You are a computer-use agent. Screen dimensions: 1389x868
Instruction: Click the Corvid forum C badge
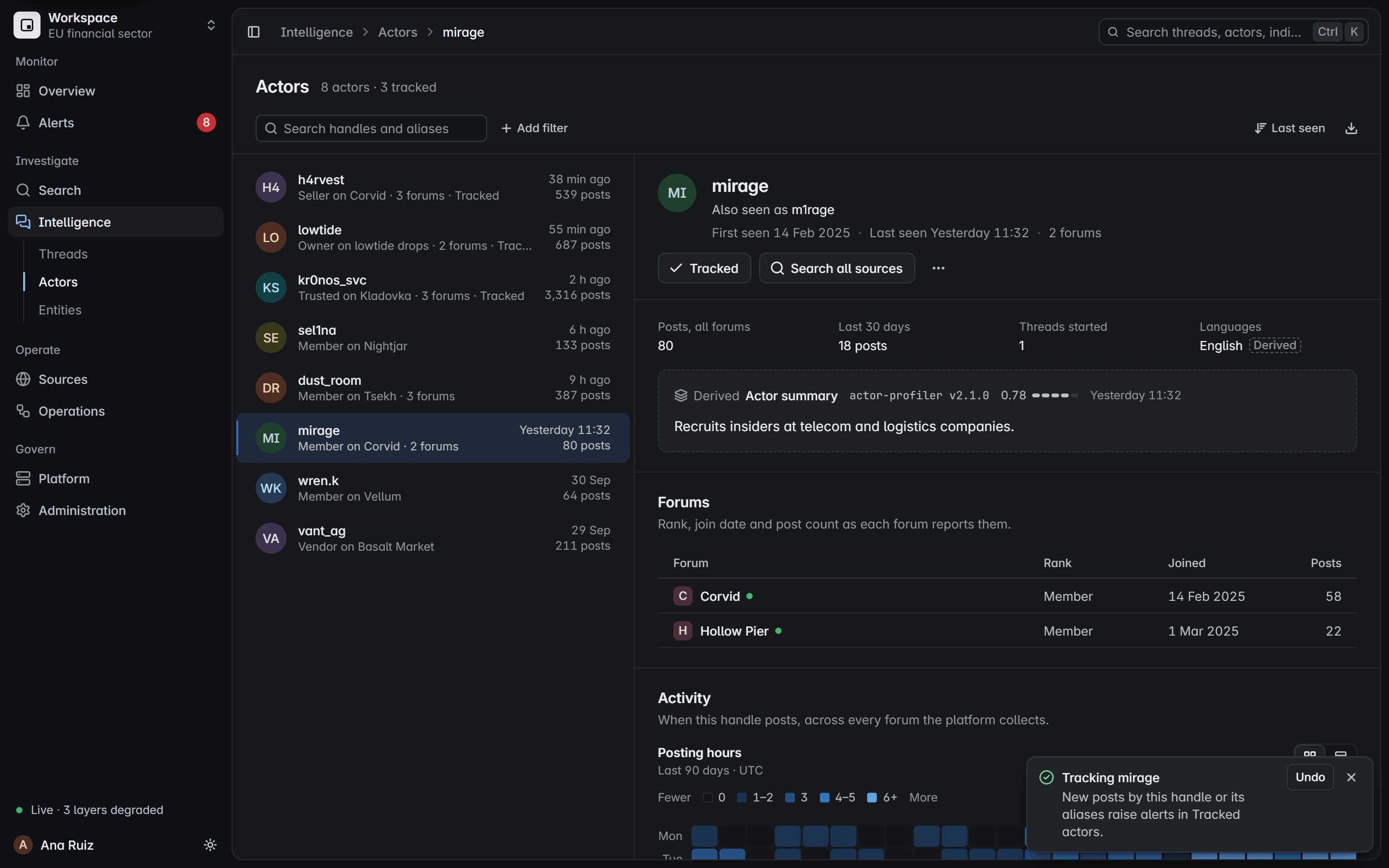click(x=682, y=596)
